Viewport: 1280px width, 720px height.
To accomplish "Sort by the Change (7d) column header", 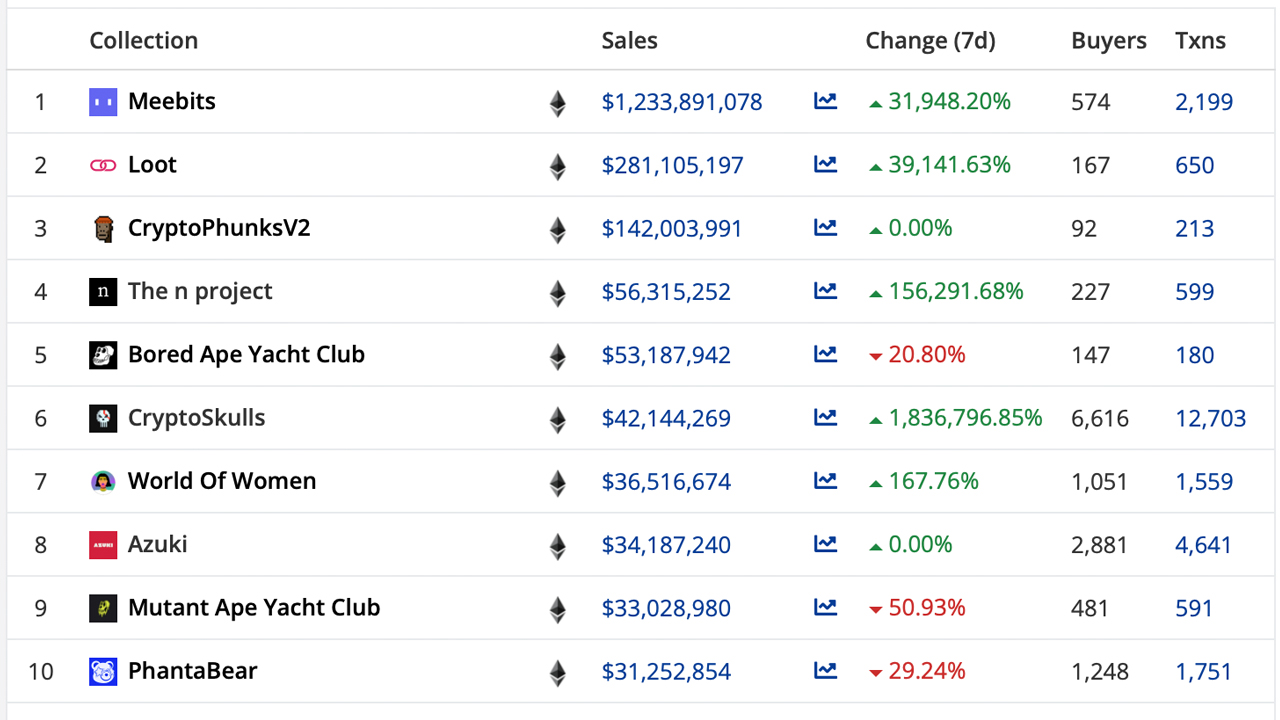I will point(930,40).
